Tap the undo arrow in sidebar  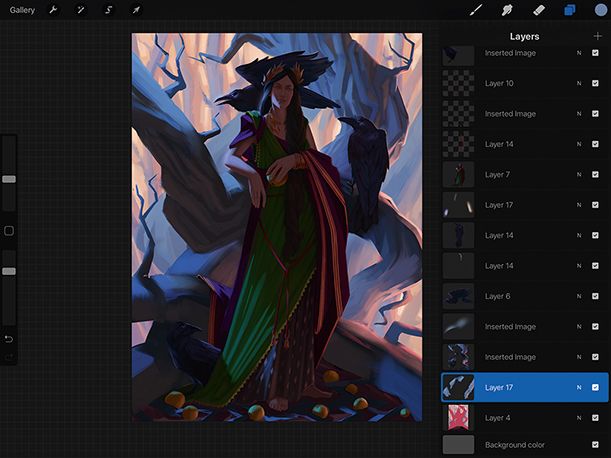(9, 338)
